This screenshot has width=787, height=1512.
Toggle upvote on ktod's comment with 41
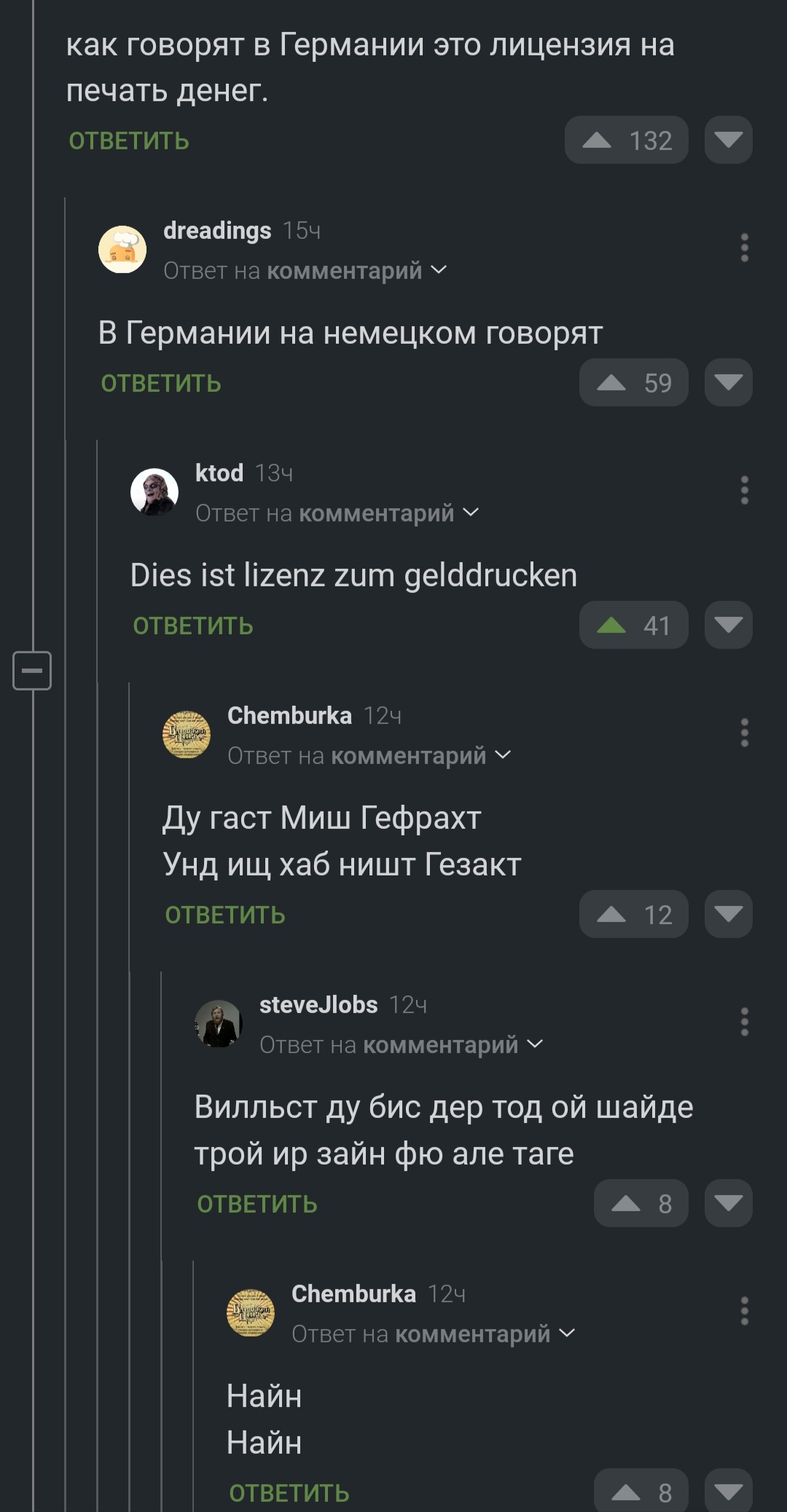(611, 625)
